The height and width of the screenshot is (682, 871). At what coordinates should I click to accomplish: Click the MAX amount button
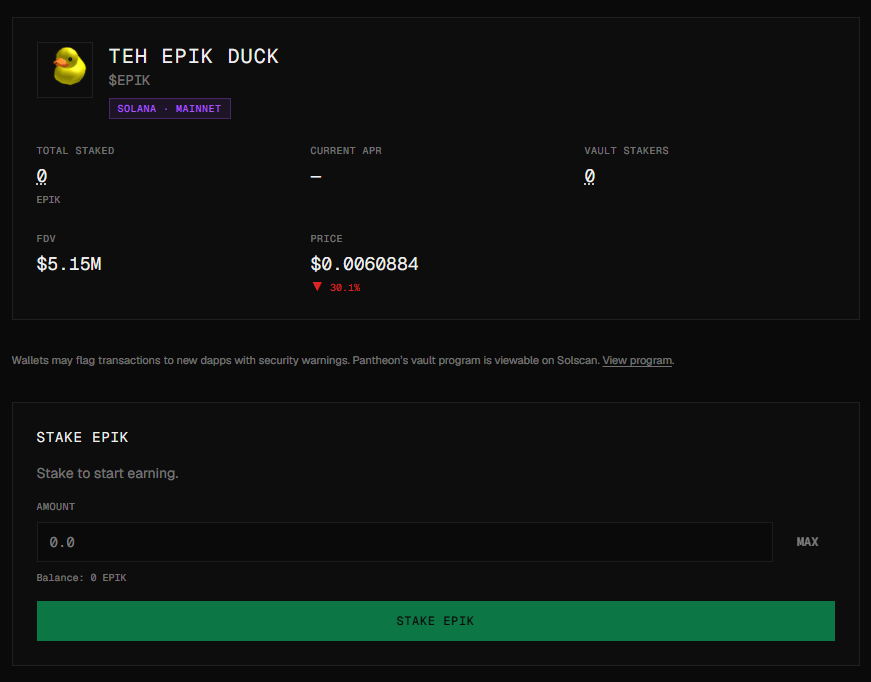point(807,542)
